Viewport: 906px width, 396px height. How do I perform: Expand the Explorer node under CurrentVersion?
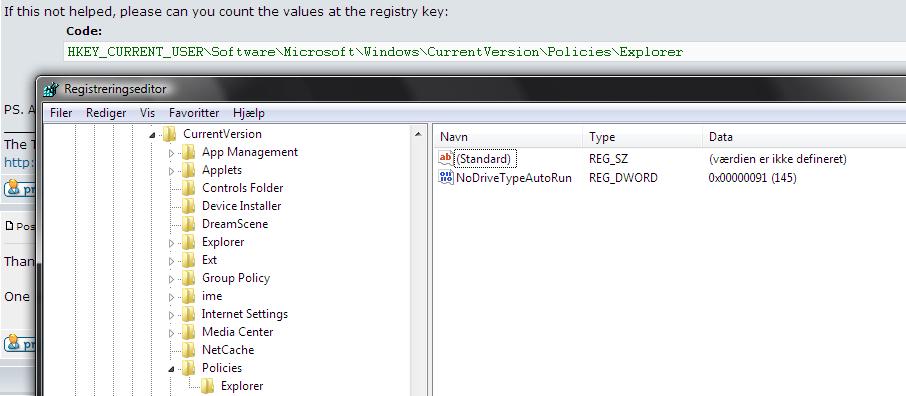coord(171,243)
